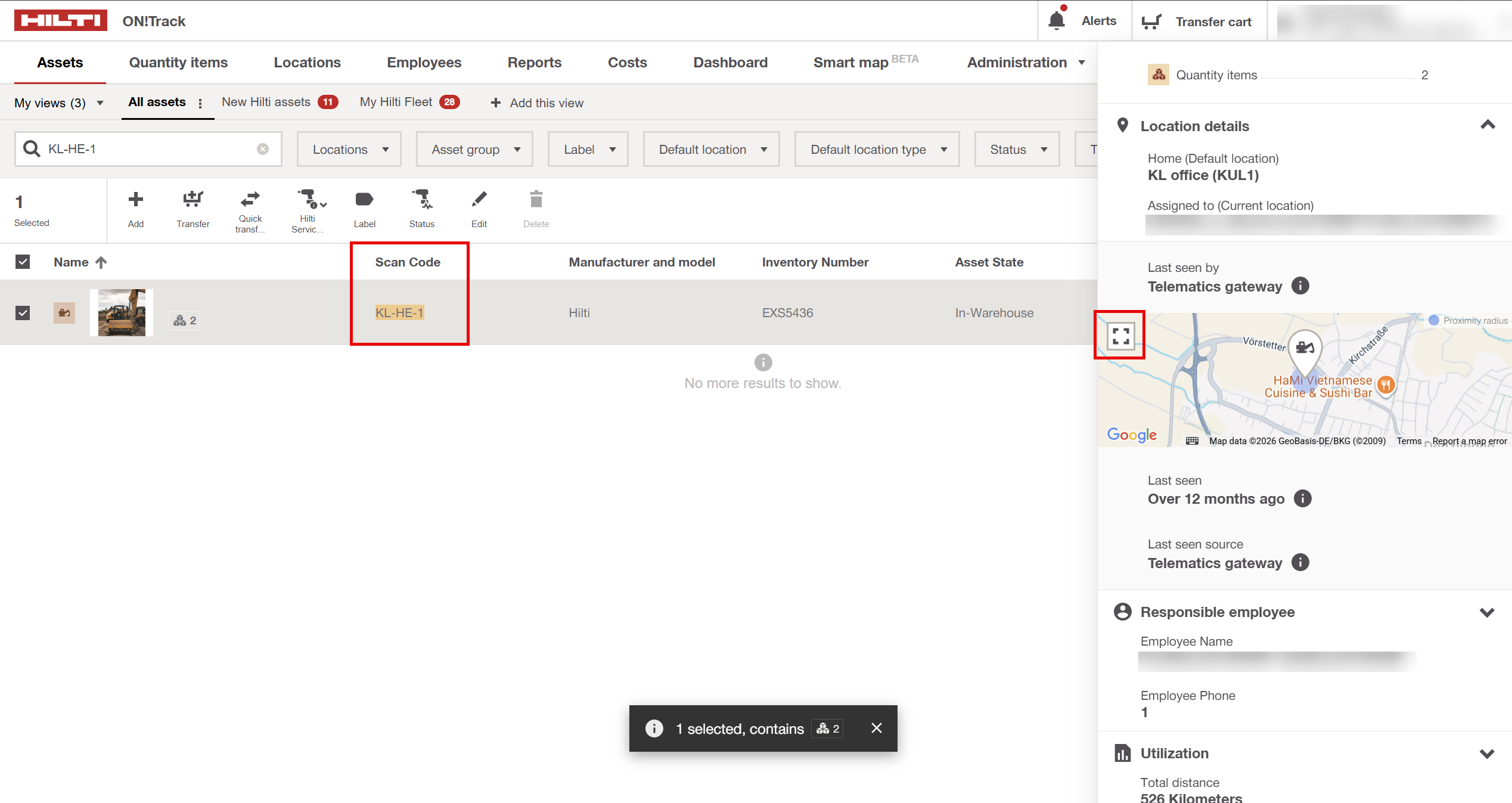Click the Transfer toolbar icon
The width and height of the screenshot is (1512, 803).
coord(193,200)
